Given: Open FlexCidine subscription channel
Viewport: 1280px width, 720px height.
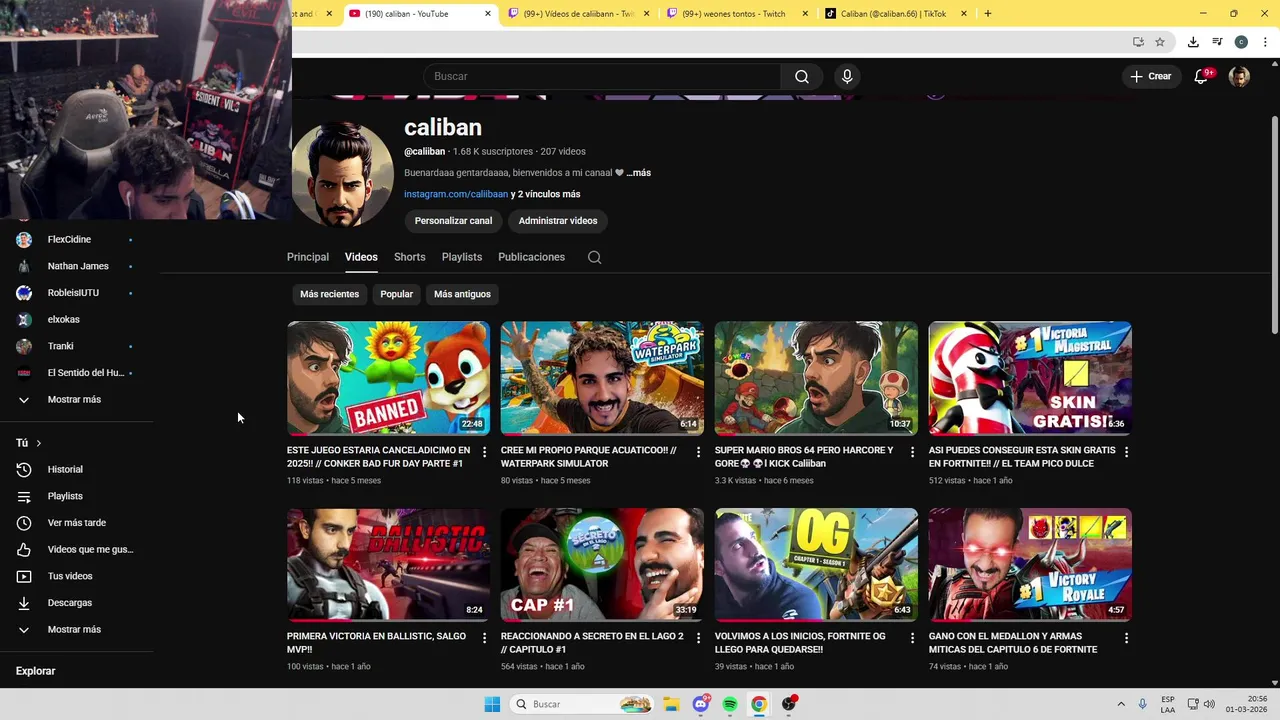Looking at the screenshot, I should (76, 240).
